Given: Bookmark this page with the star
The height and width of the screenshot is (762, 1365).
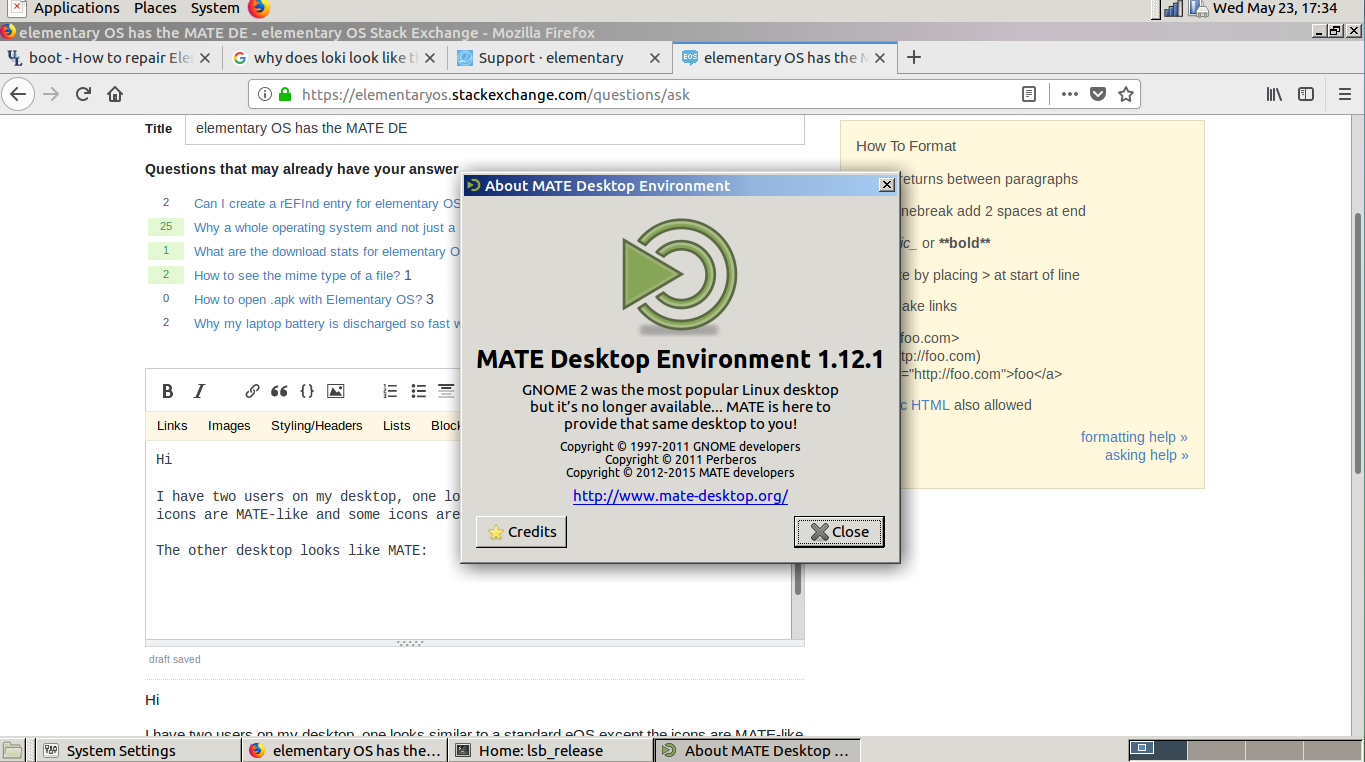Looking at the screenshot, I should click(1125, 94).
